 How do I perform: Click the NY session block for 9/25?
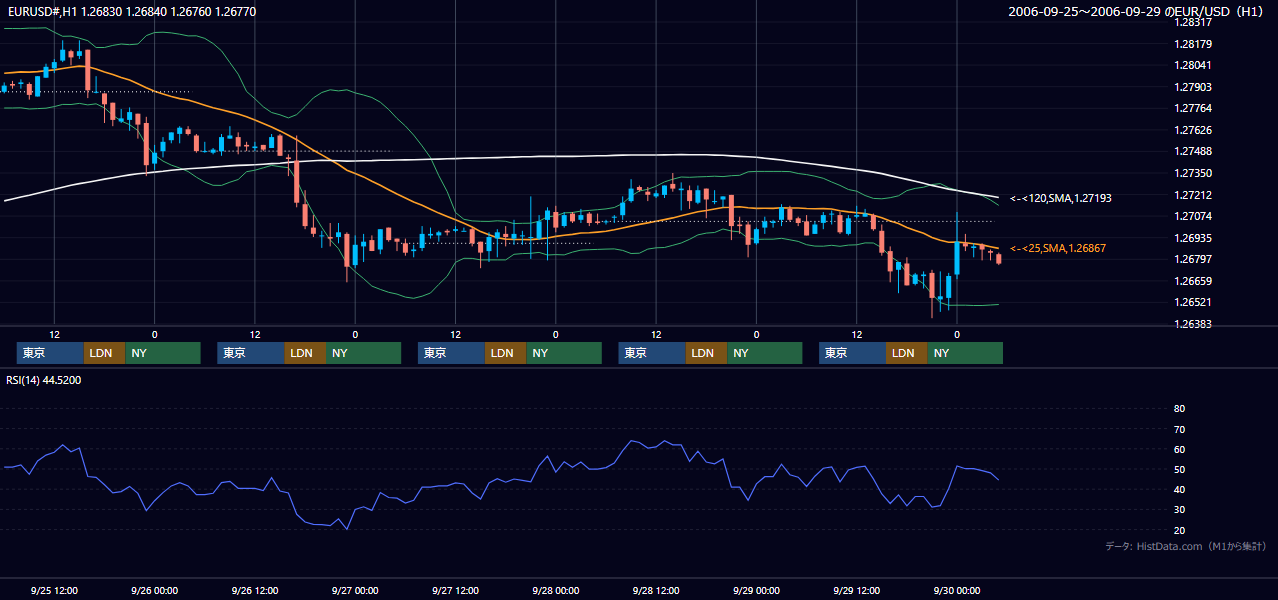[163, 353]
